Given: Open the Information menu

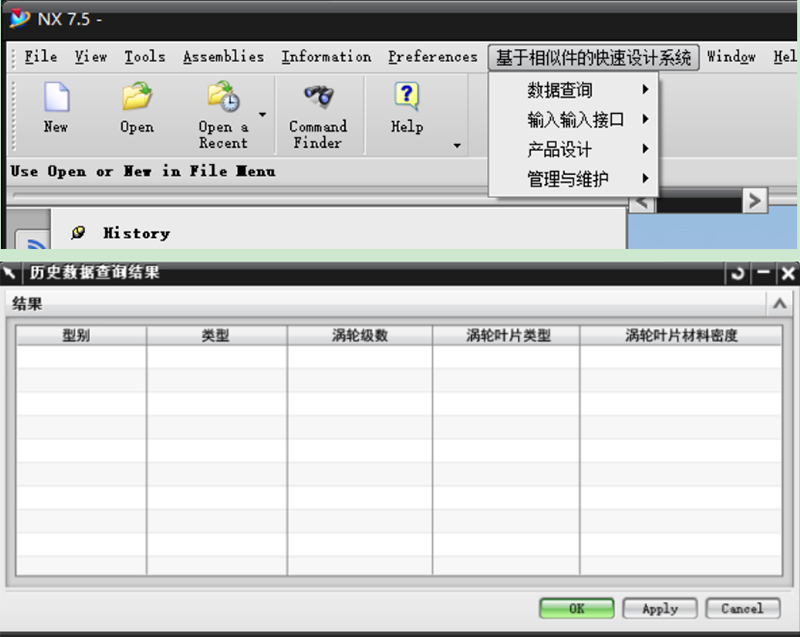Looking at the screenshot, I should 327,57.
